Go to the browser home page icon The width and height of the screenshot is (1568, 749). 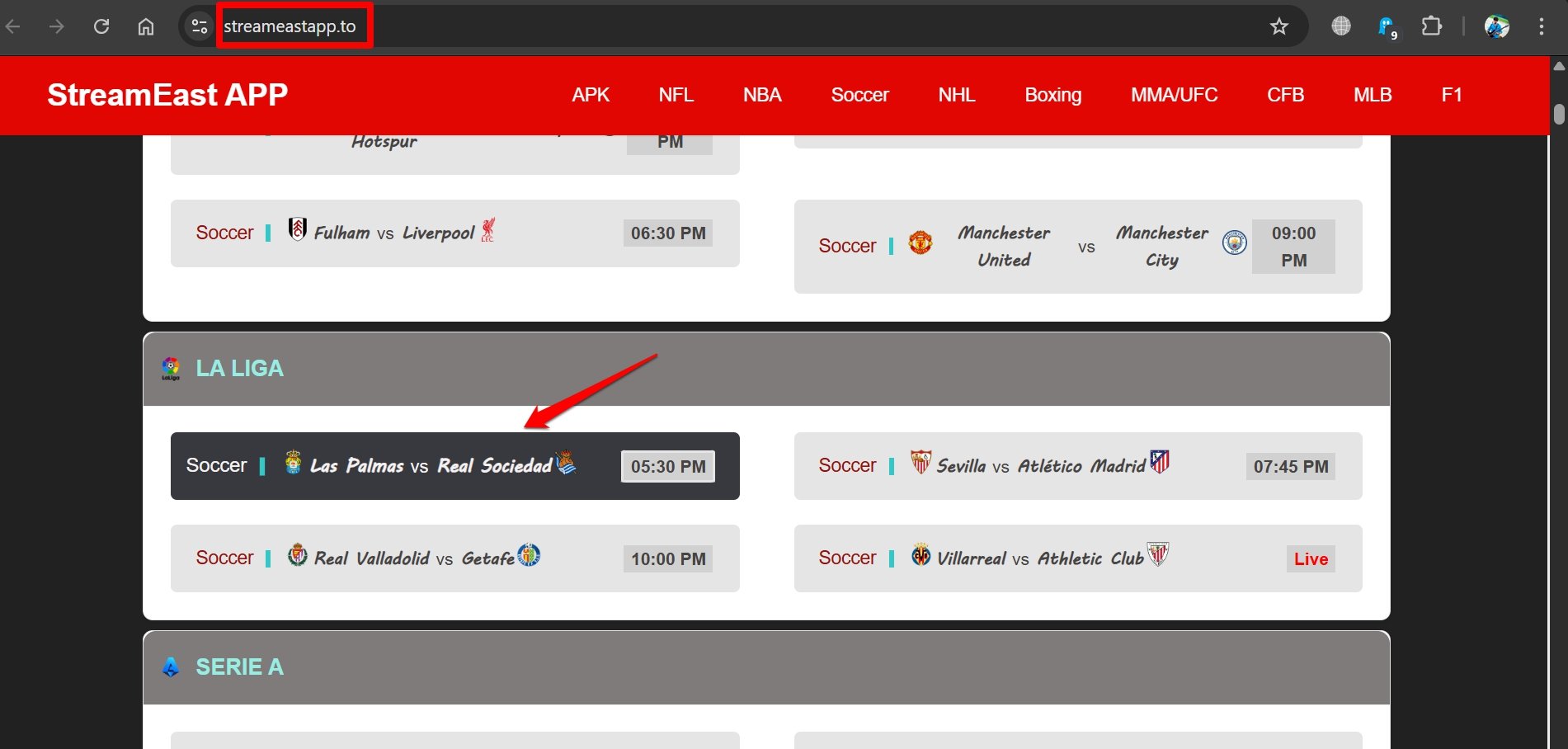[x=146, y=26]
